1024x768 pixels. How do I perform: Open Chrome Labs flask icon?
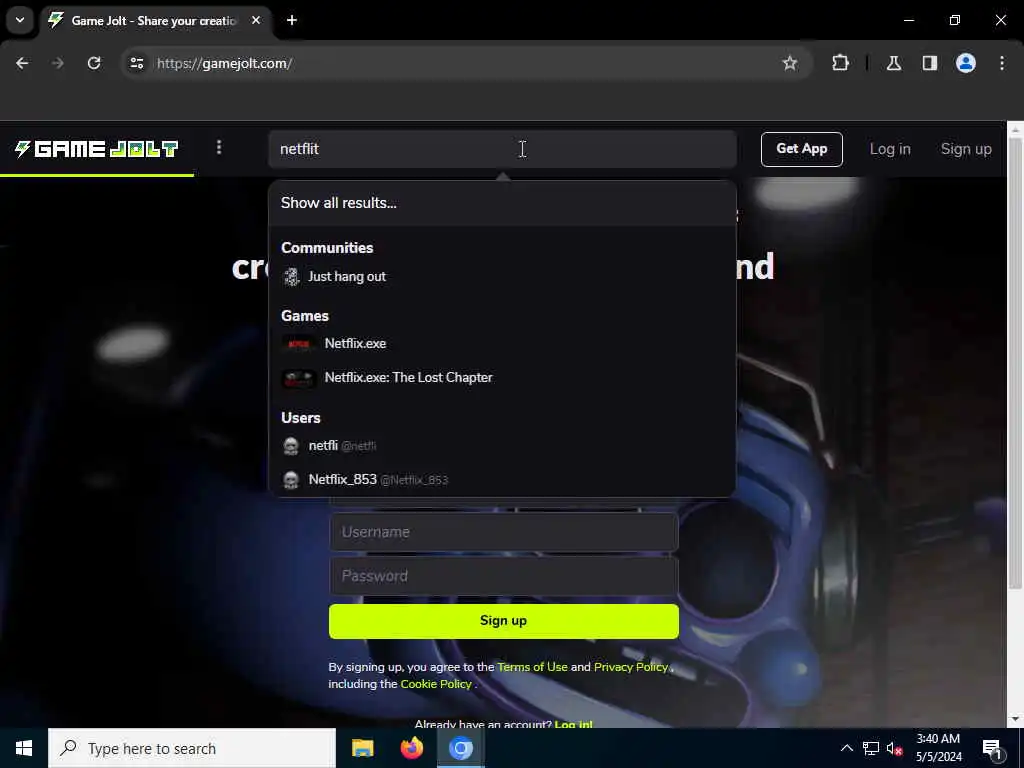[x=893, y=63]
